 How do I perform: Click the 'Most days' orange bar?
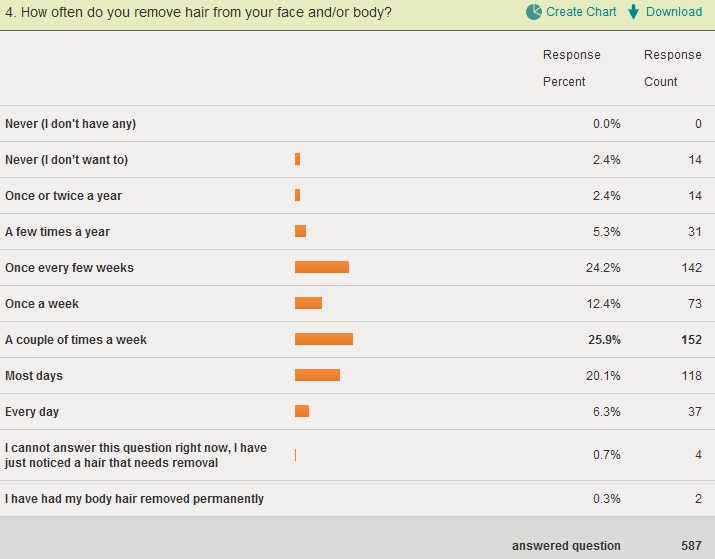coord(317,375)
